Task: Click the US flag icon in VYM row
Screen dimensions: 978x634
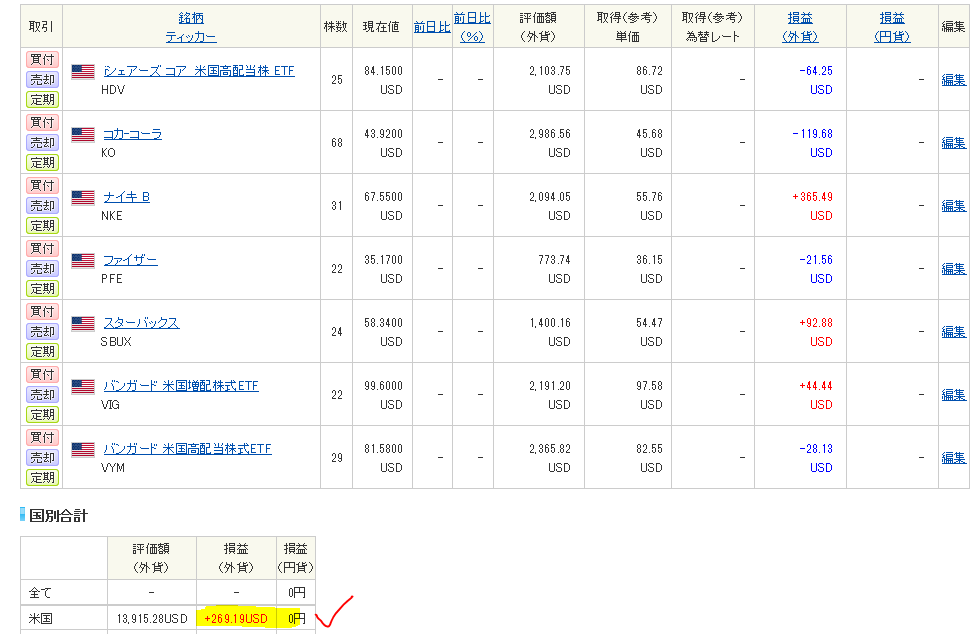Action: 83,450
